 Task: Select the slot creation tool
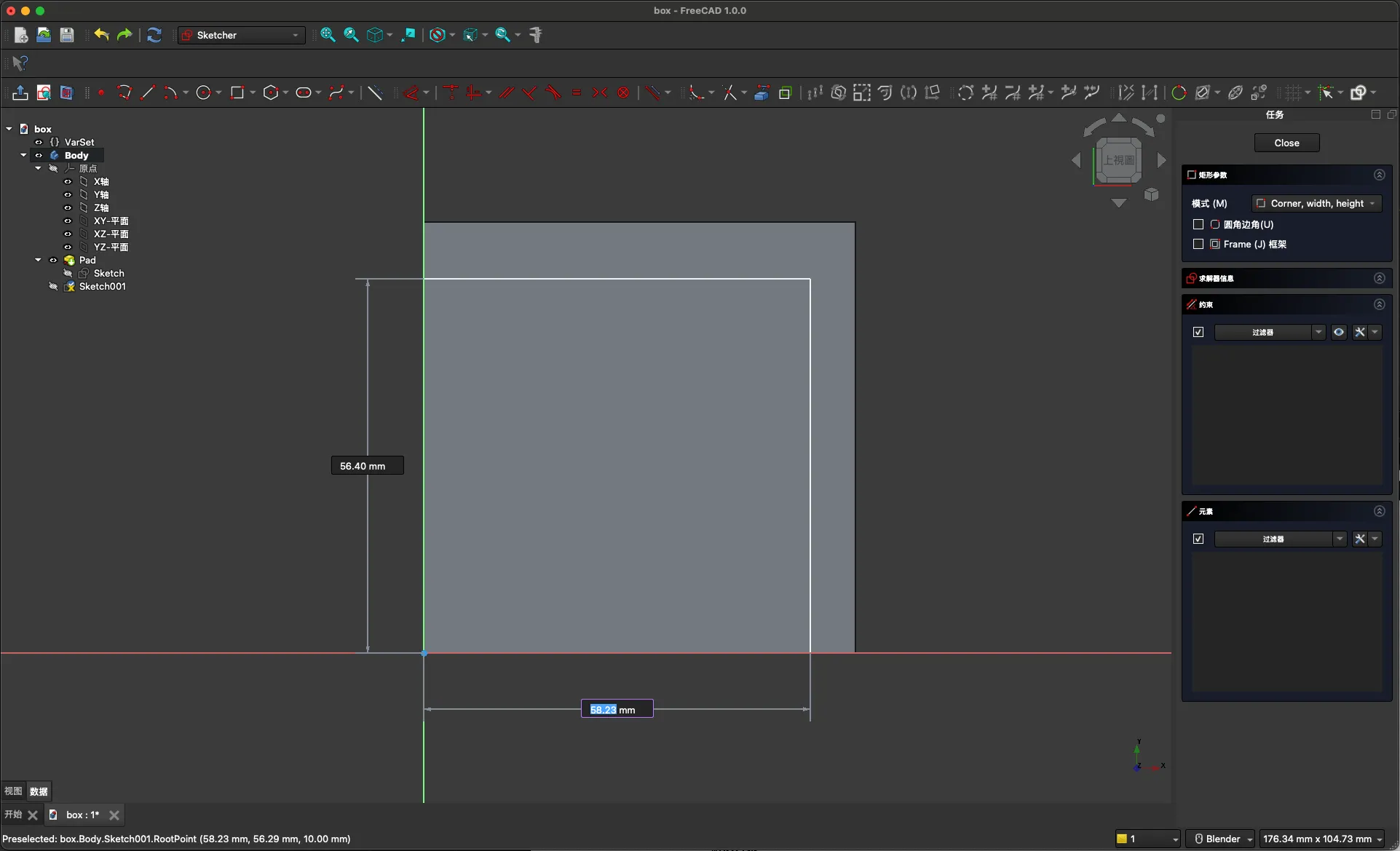point(304,92)
